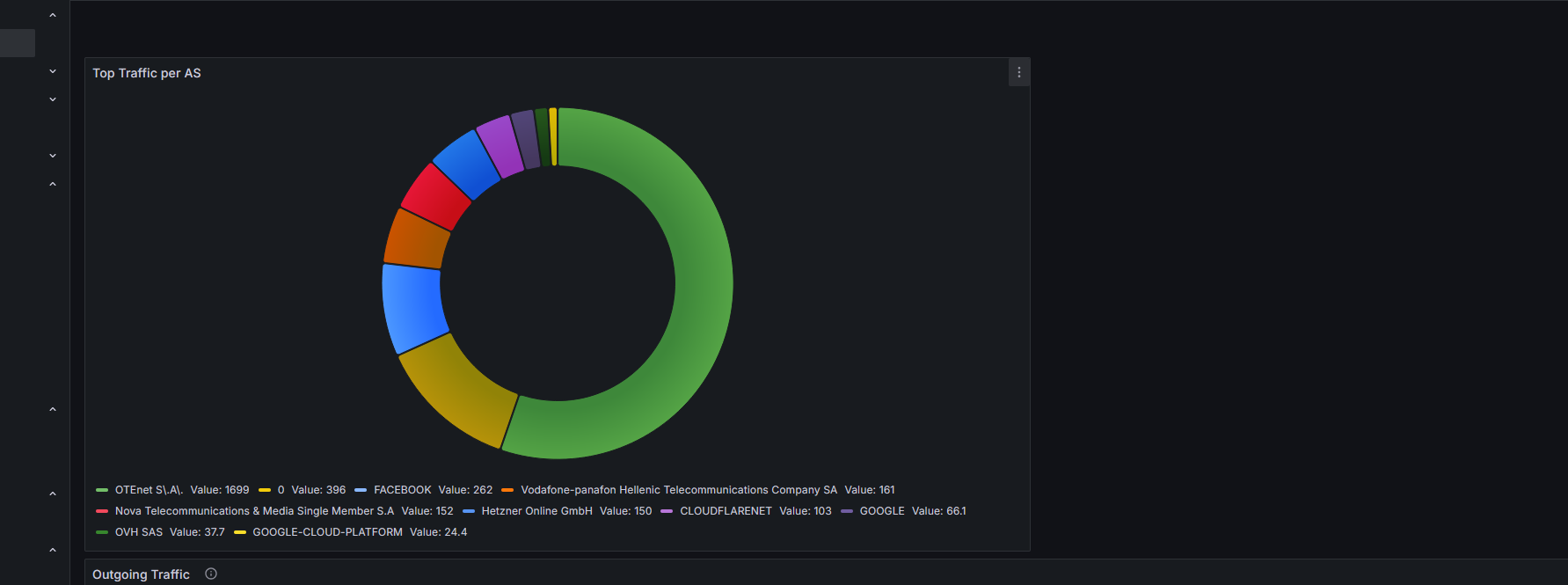Select the highlighted sidebar item
Viewport: 1568px width, 585px height.
[18, 43]
